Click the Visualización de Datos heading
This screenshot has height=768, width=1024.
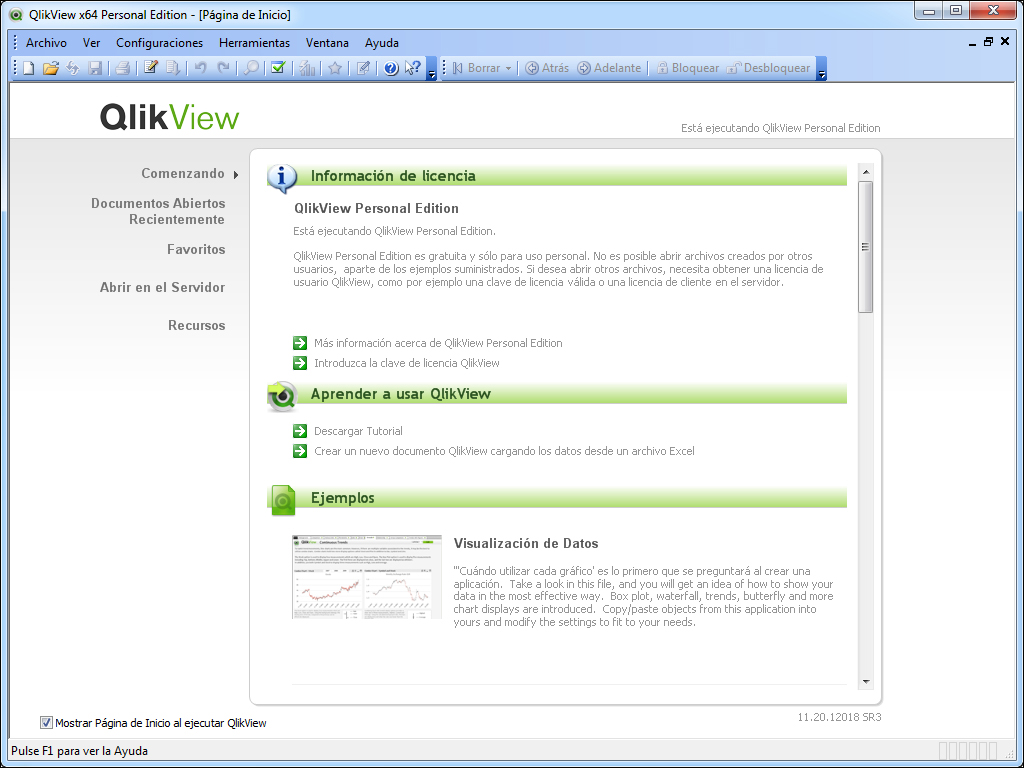coord(526,543)
